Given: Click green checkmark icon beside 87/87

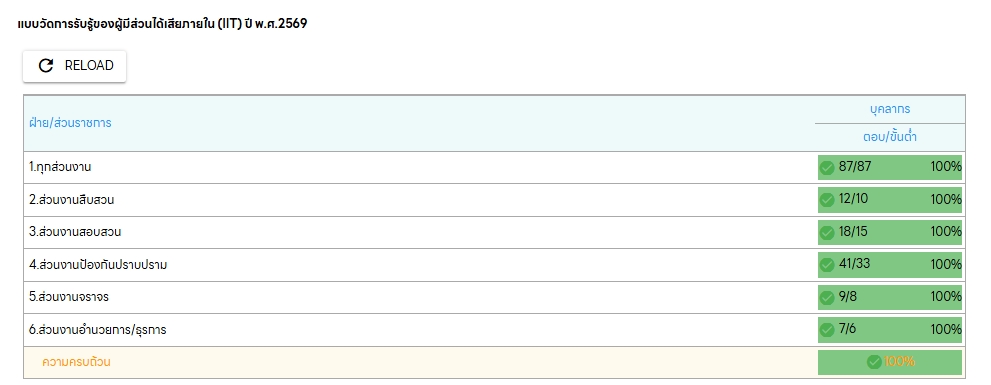Looking at the screenshot, I should click(x=827, y=168).
